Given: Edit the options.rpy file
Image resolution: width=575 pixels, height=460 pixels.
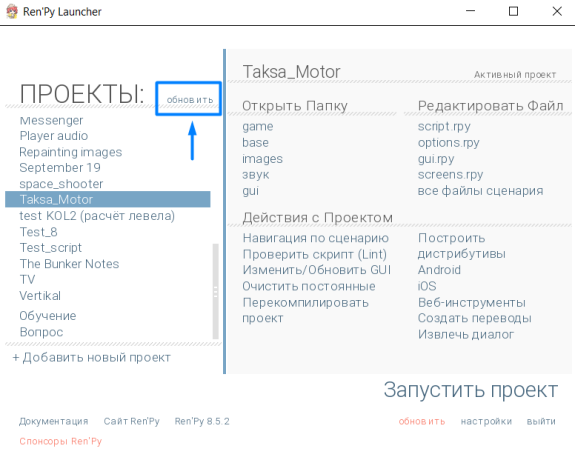Looking at the screenshot, I should (448, 143).
